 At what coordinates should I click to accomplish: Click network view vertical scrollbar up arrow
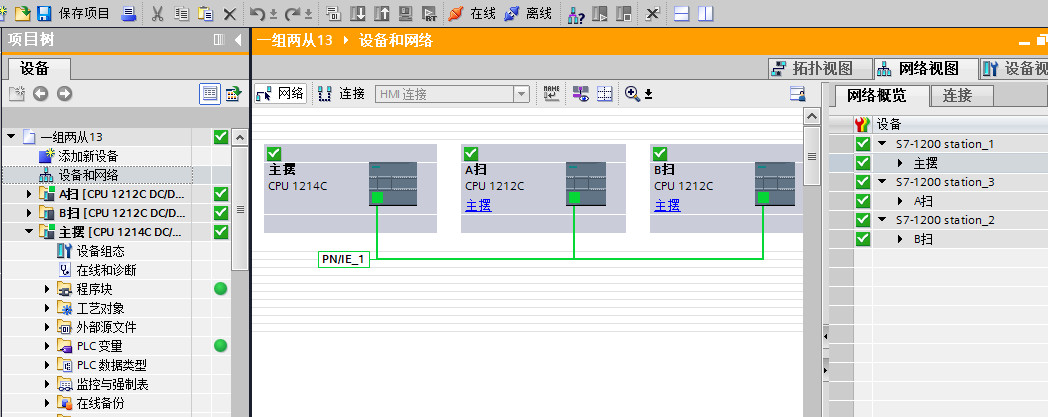coord(811,117)
